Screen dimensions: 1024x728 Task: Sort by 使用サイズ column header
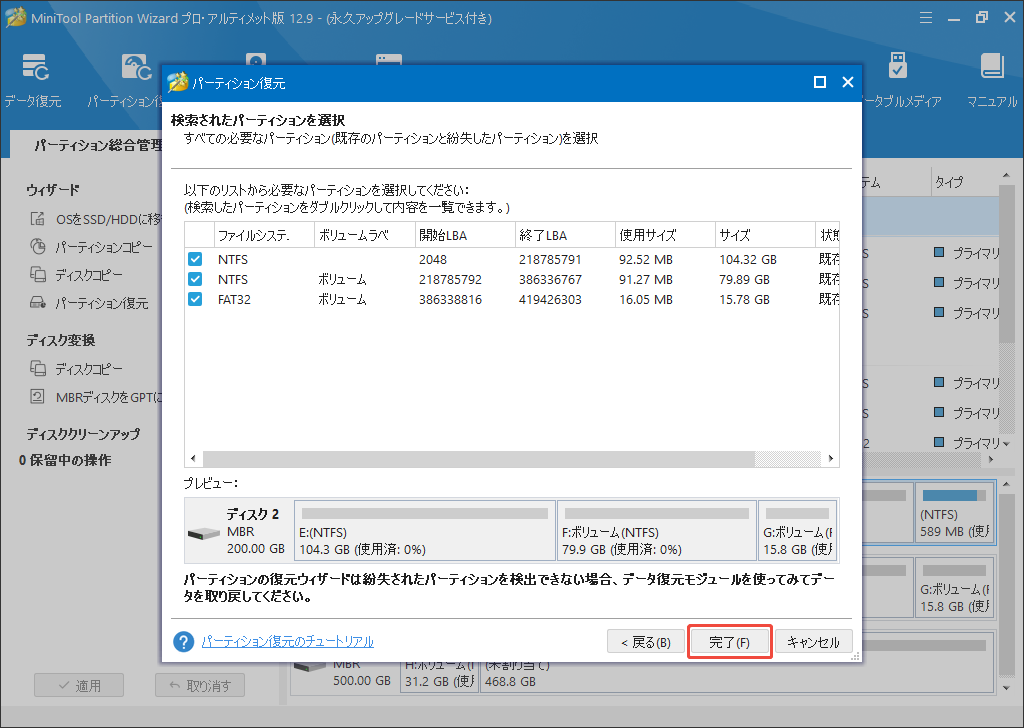[665, 235]
